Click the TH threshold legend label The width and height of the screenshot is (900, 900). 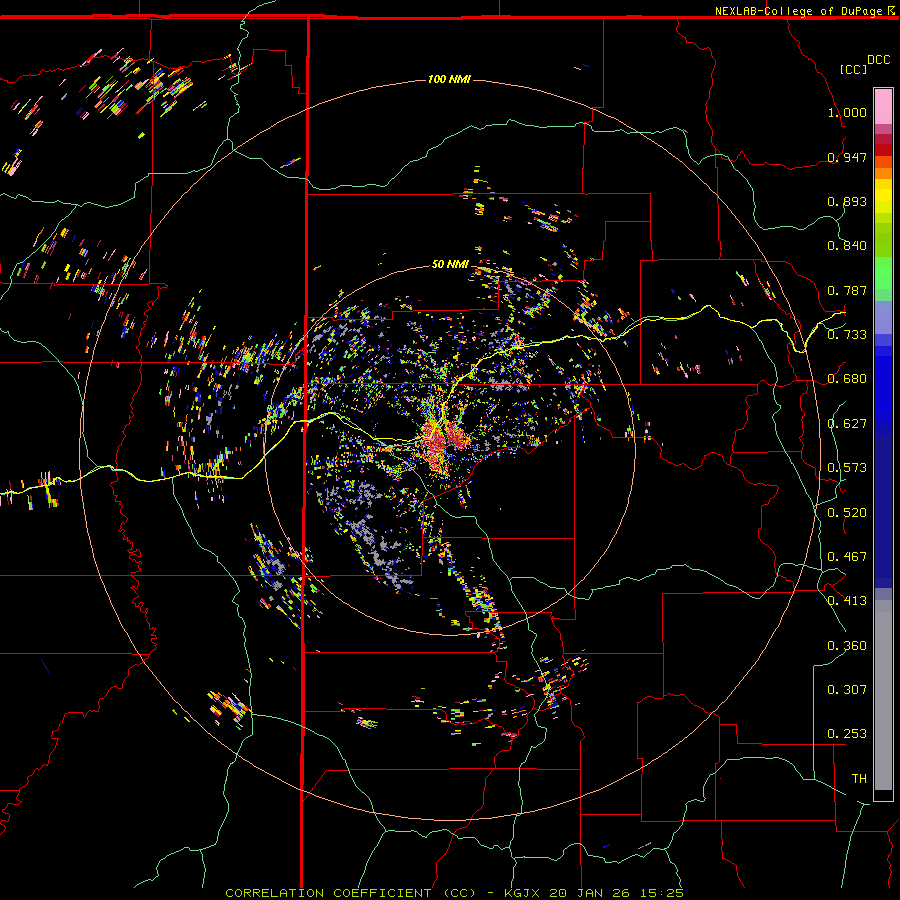pos(859,778)
